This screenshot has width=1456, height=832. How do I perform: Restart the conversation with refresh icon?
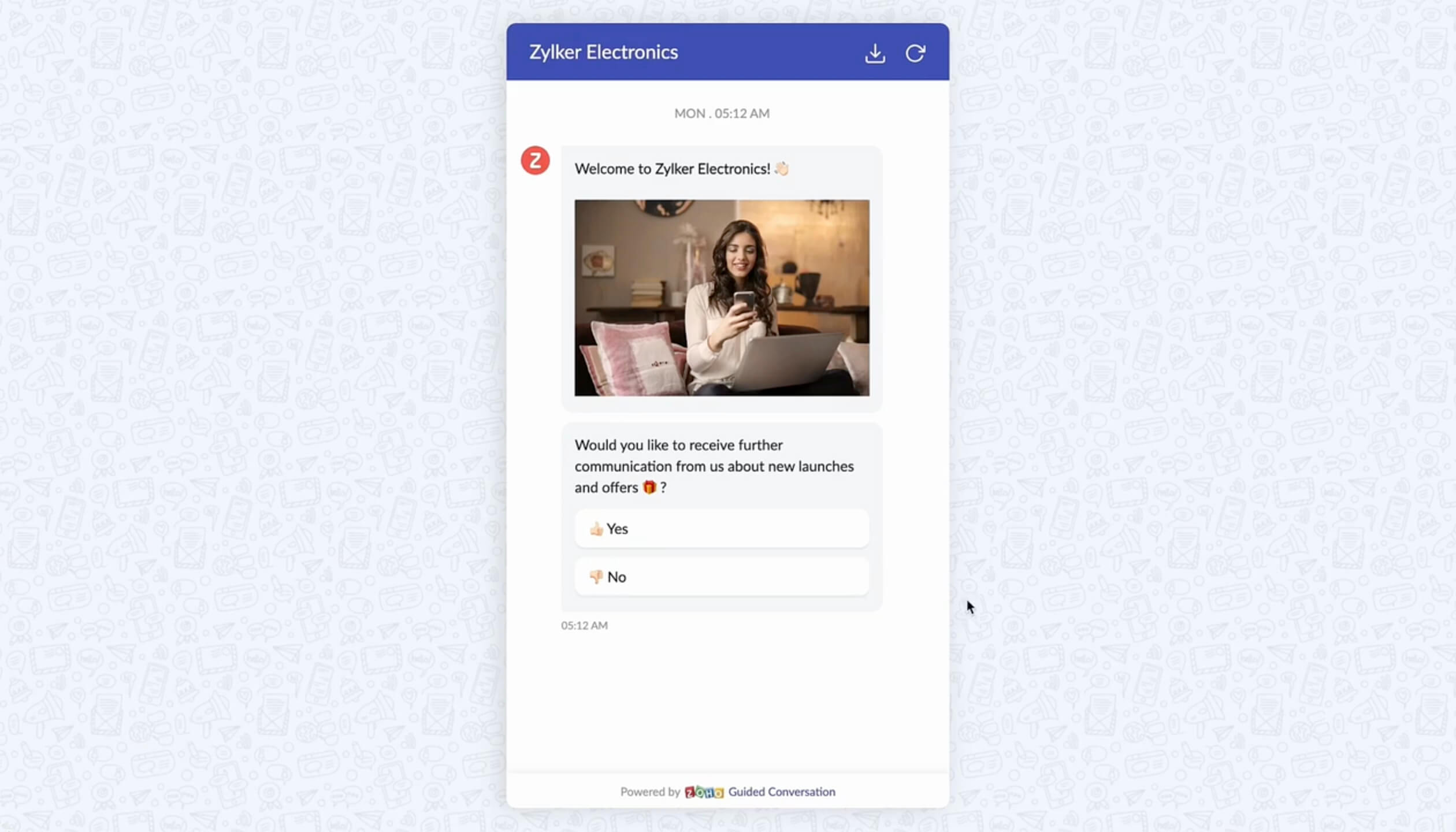click(915, 53)
